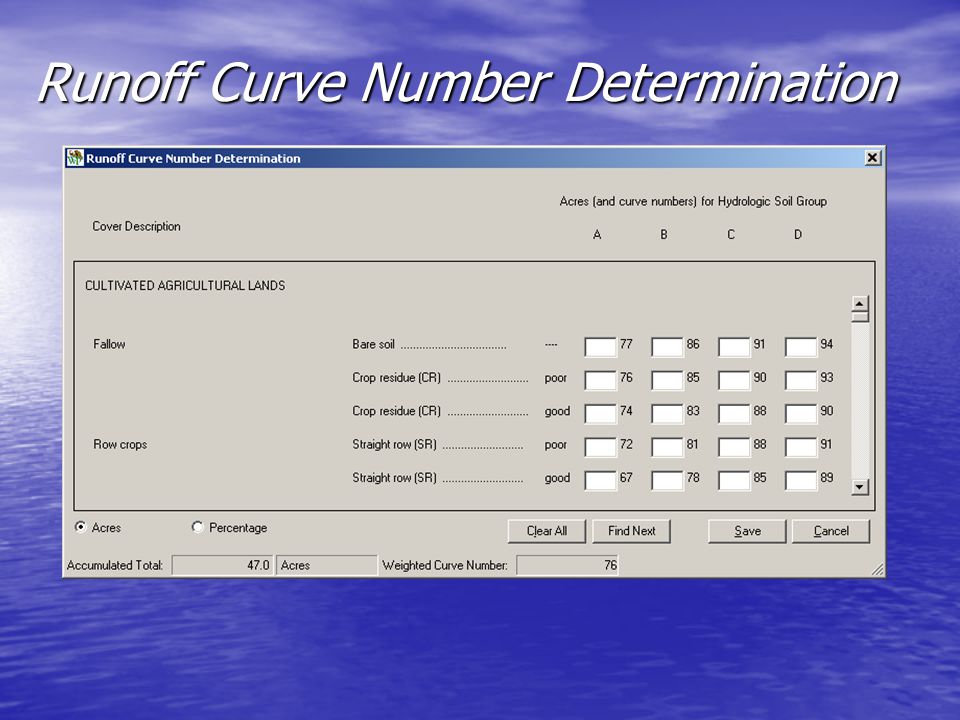Close the Runoff Curve Number Determination dialog

point(872,158)
